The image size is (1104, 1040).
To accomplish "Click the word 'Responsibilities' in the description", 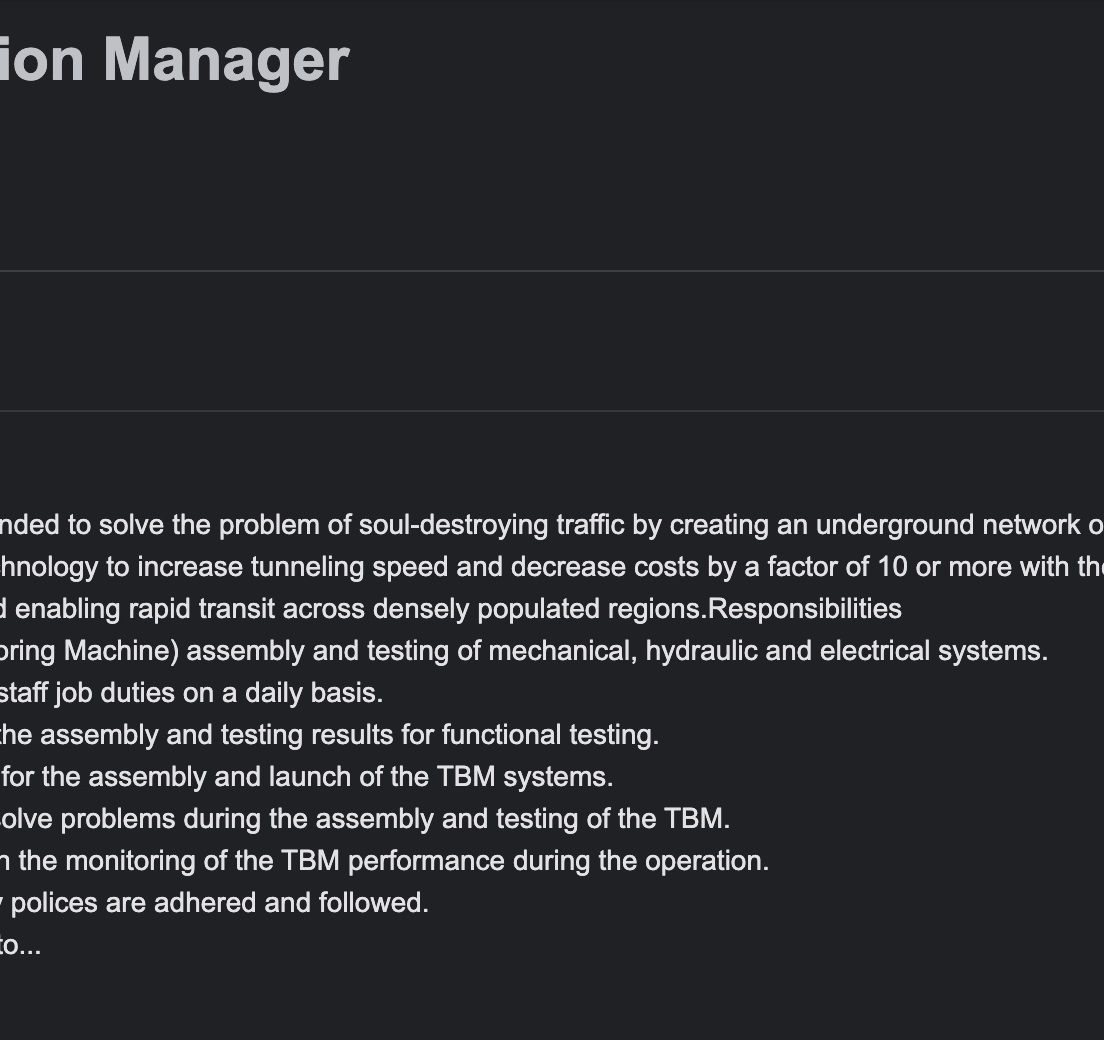I will [805, 608].
